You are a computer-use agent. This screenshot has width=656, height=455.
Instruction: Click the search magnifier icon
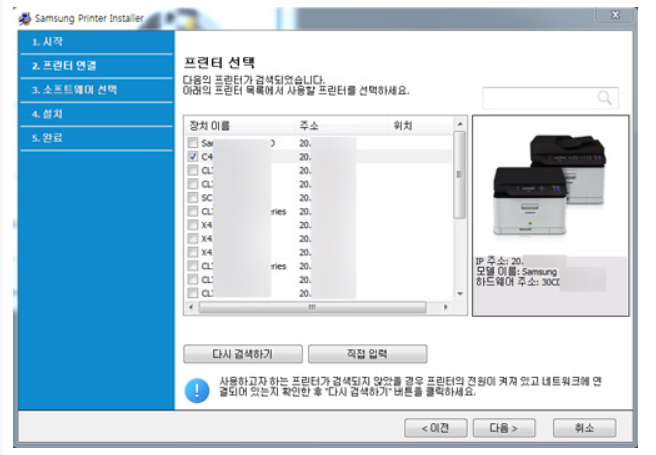tap(604, 98)
